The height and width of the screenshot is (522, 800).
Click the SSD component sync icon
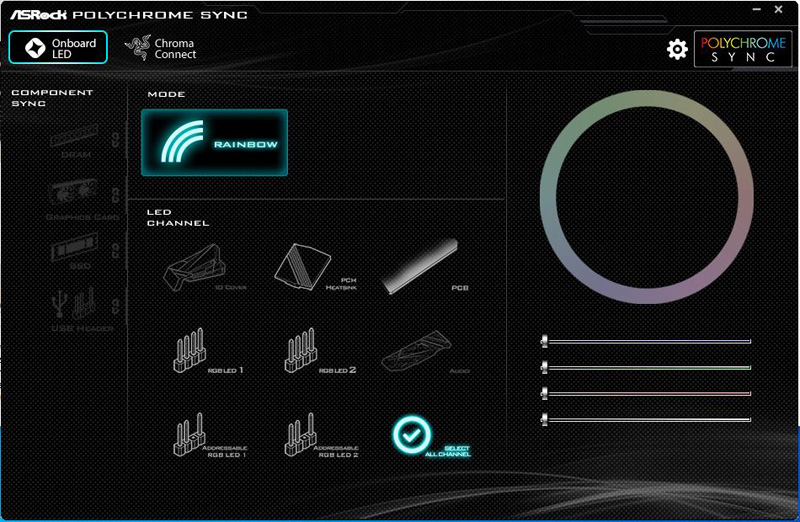[x=75, y=247]
